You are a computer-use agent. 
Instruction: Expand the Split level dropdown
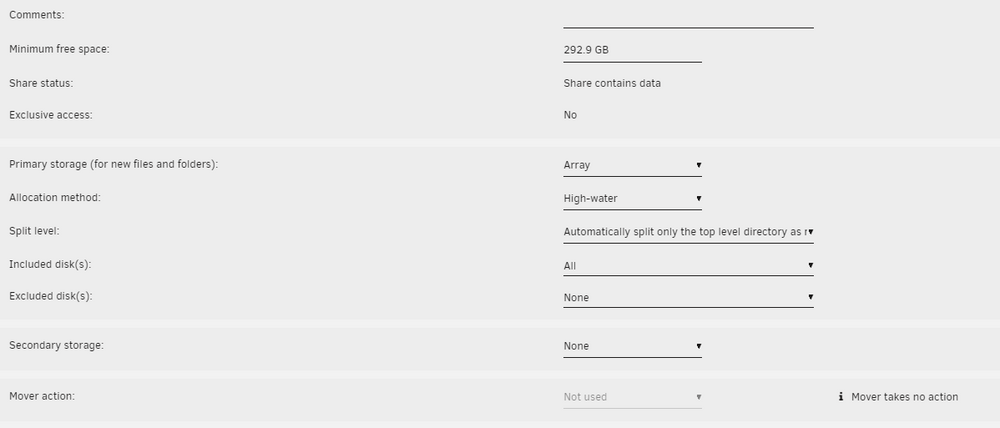coord(688,232)
